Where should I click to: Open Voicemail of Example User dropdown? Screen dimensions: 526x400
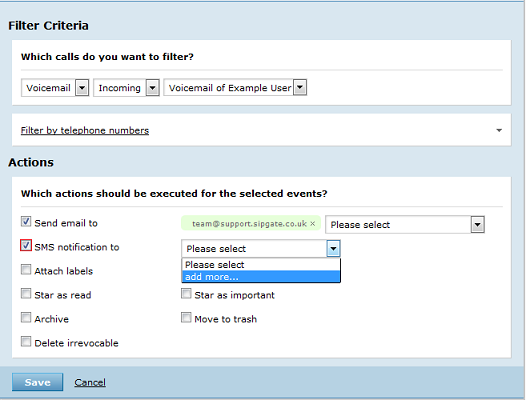tap(235, 88)
